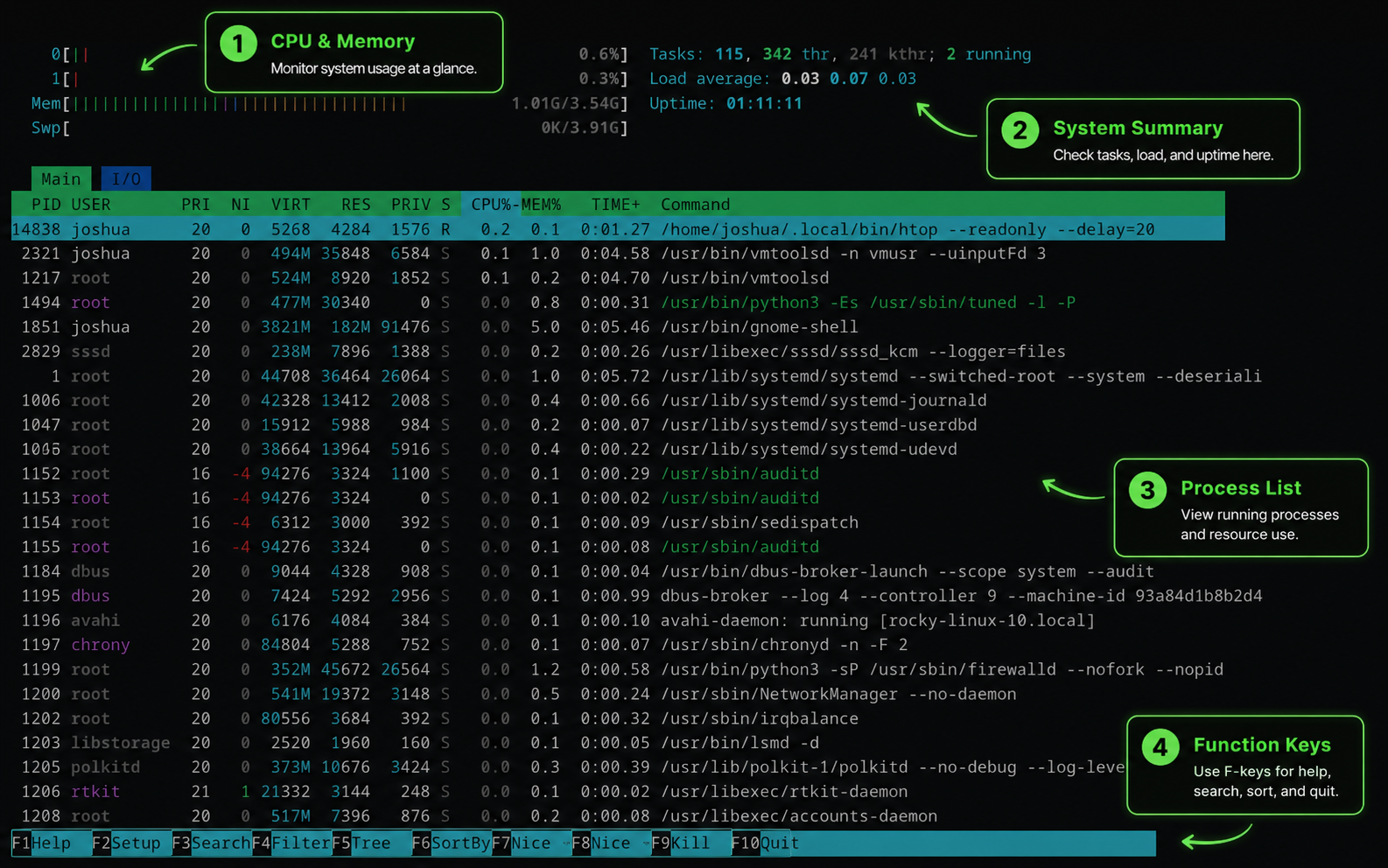Click the CPU 0 usage meter

(340, 54)
